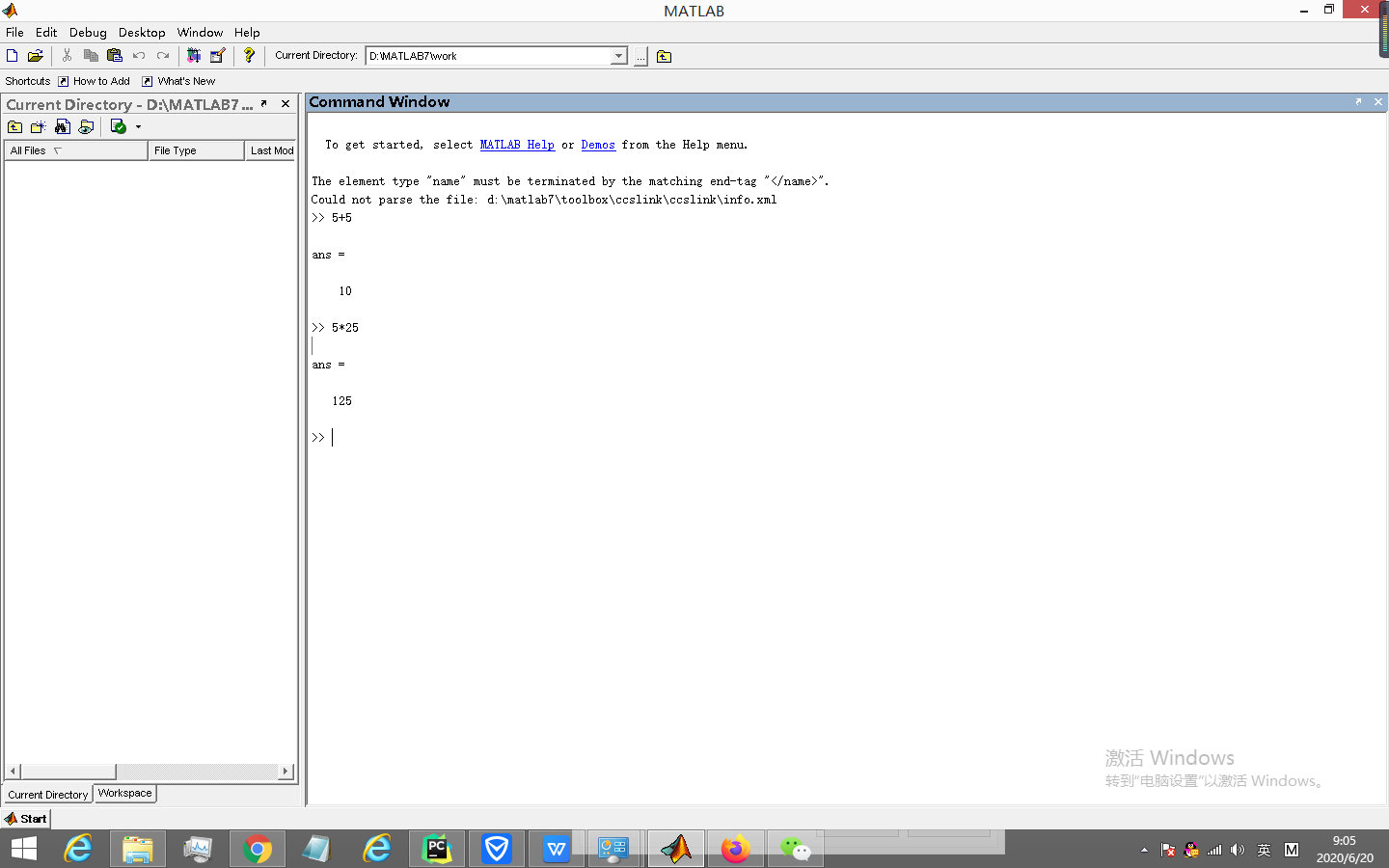Viewport: 1389px width, 868px height.
Task: Open the What's New shortcut
Action: click(178, 81)
